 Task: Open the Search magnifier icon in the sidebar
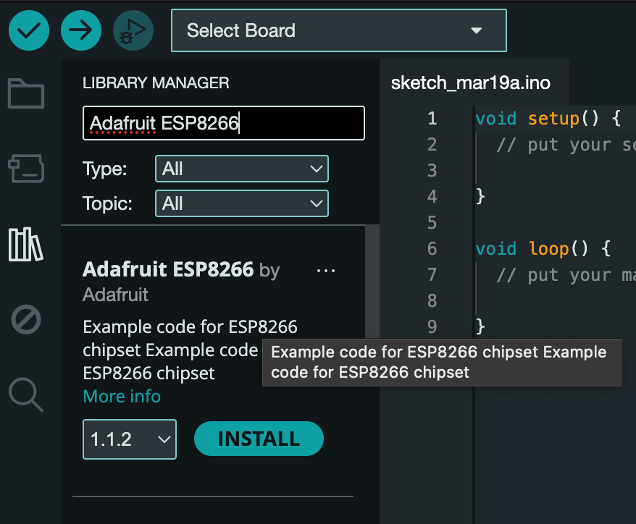[26, 395]
